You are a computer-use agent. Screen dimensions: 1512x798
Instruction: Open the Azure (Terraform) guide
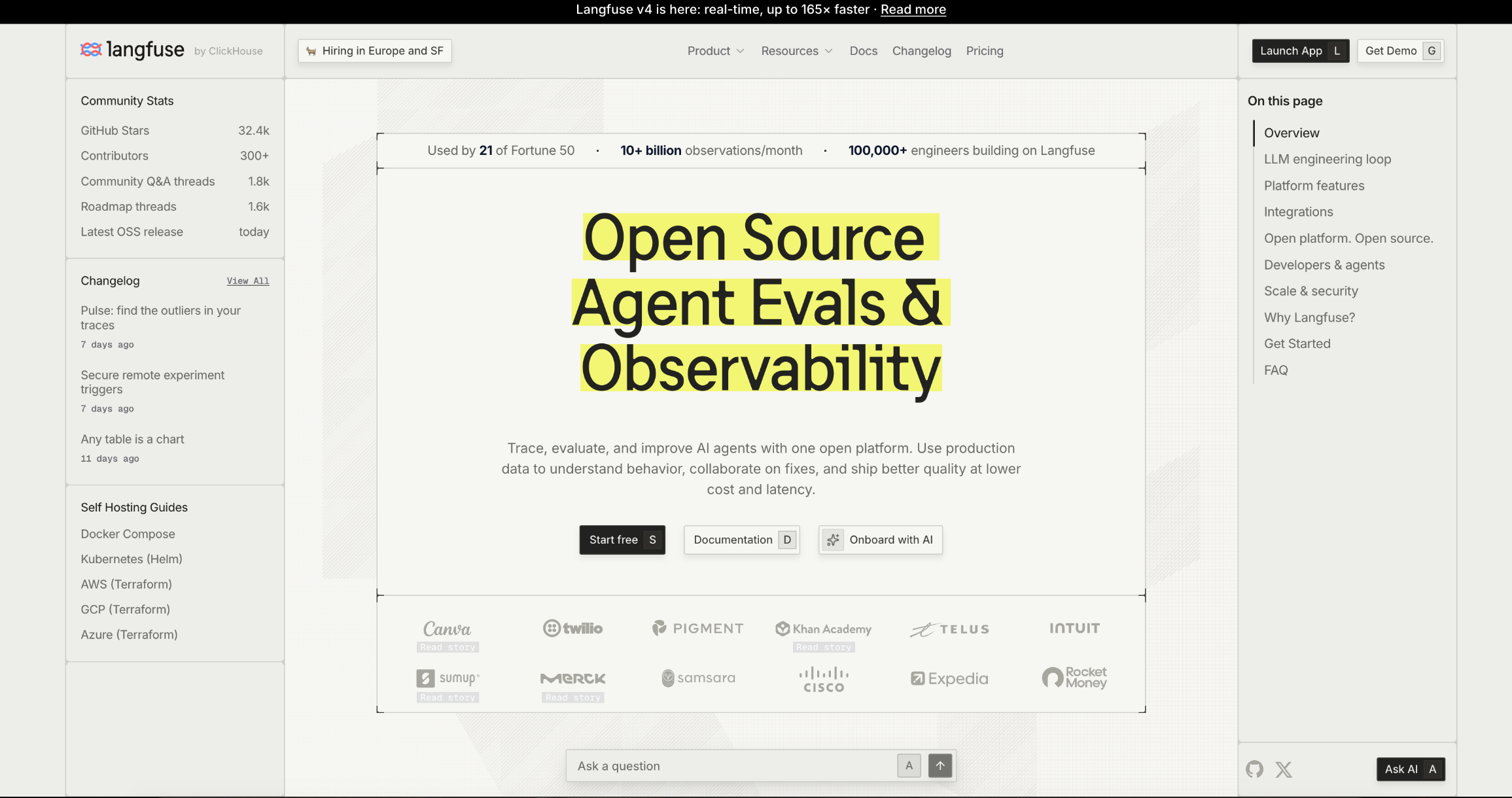(129, 634)
